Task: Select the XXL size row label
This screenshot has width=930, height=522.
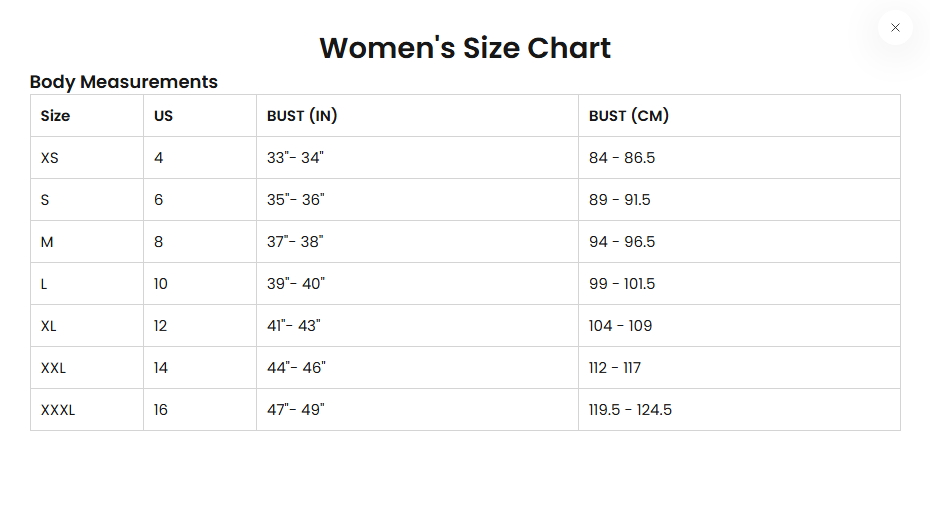Action: 53,368
